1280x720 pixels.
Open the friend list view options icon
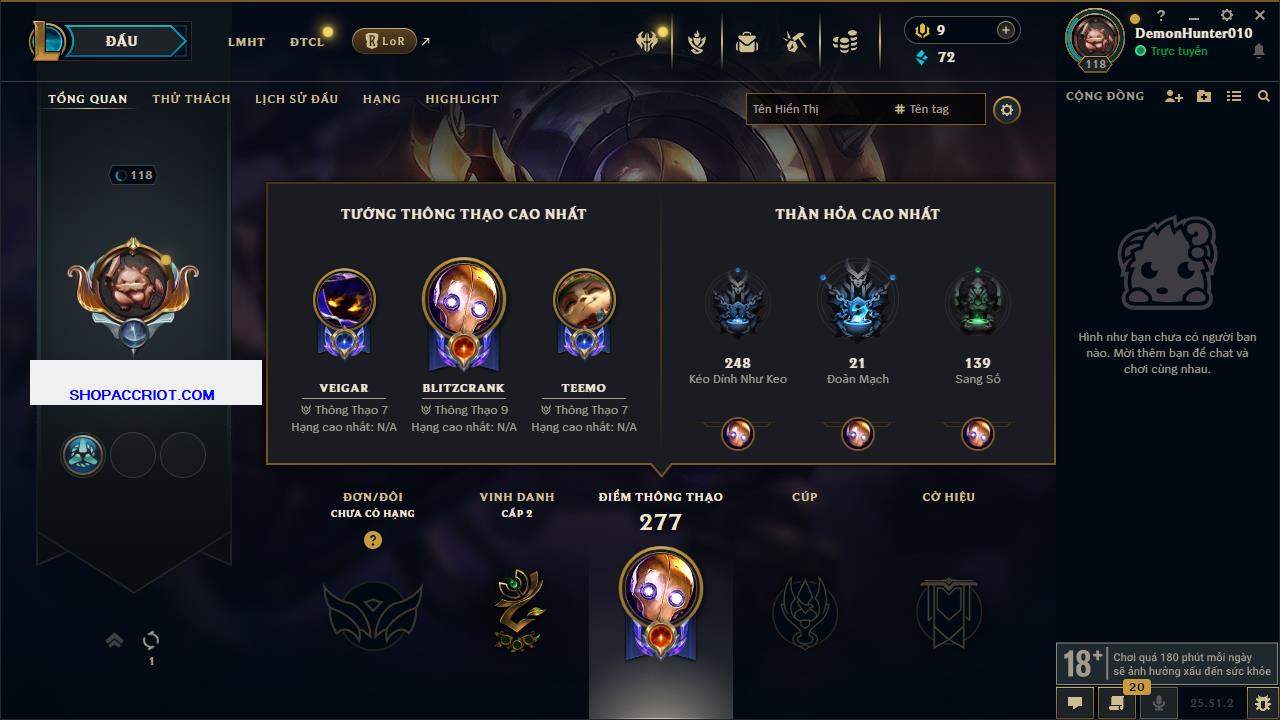tap(1234, 96)
